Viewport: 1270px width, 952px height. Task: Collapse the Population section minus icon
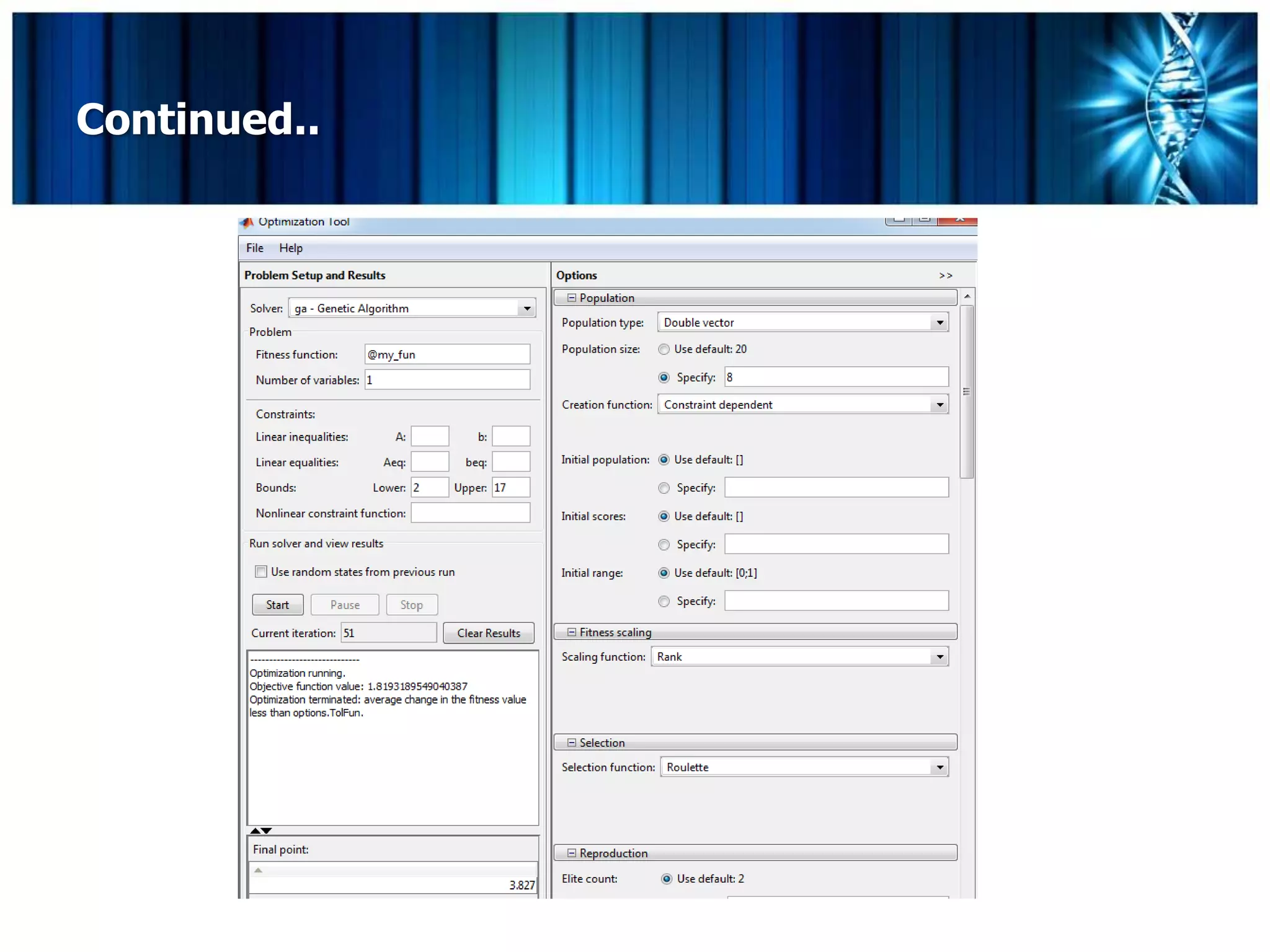[x=572, y=298]
